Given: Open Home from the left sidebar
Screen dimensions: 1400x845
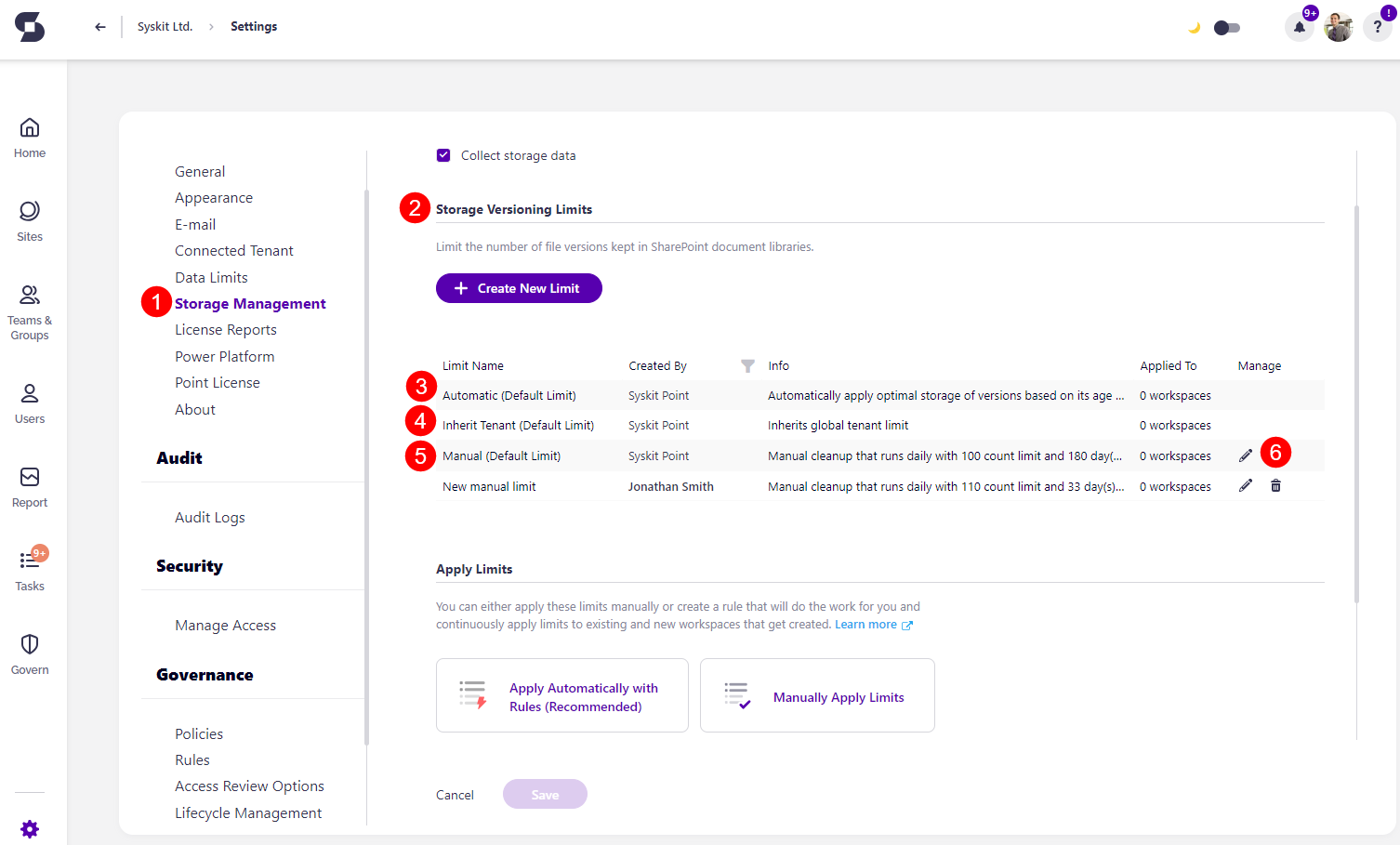Looking at the screenshot, I should pos(30,138).
